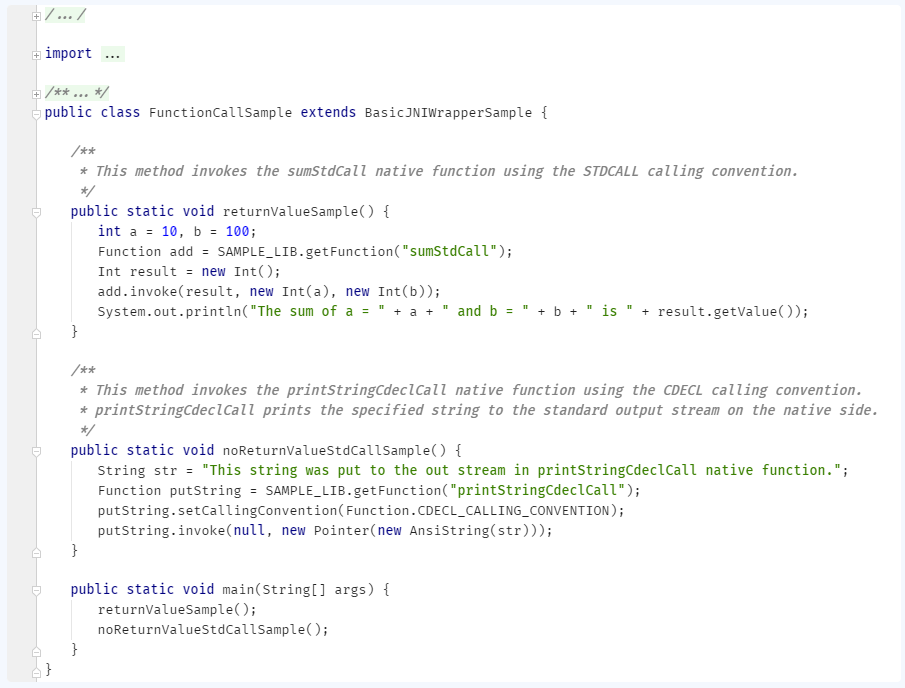Click returnValueSample(); call inside main

pos(177,610)
